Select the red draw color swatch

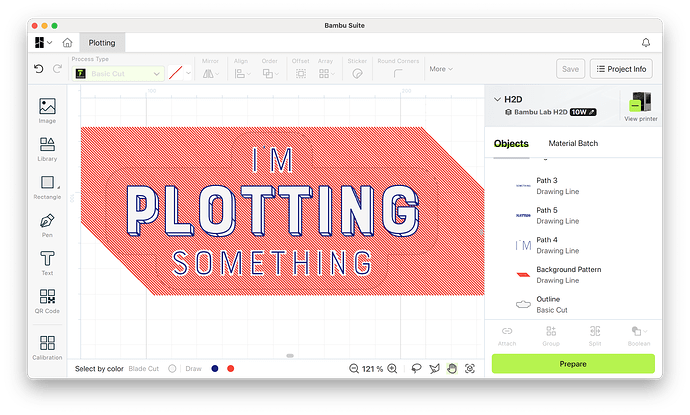[231, 369]
